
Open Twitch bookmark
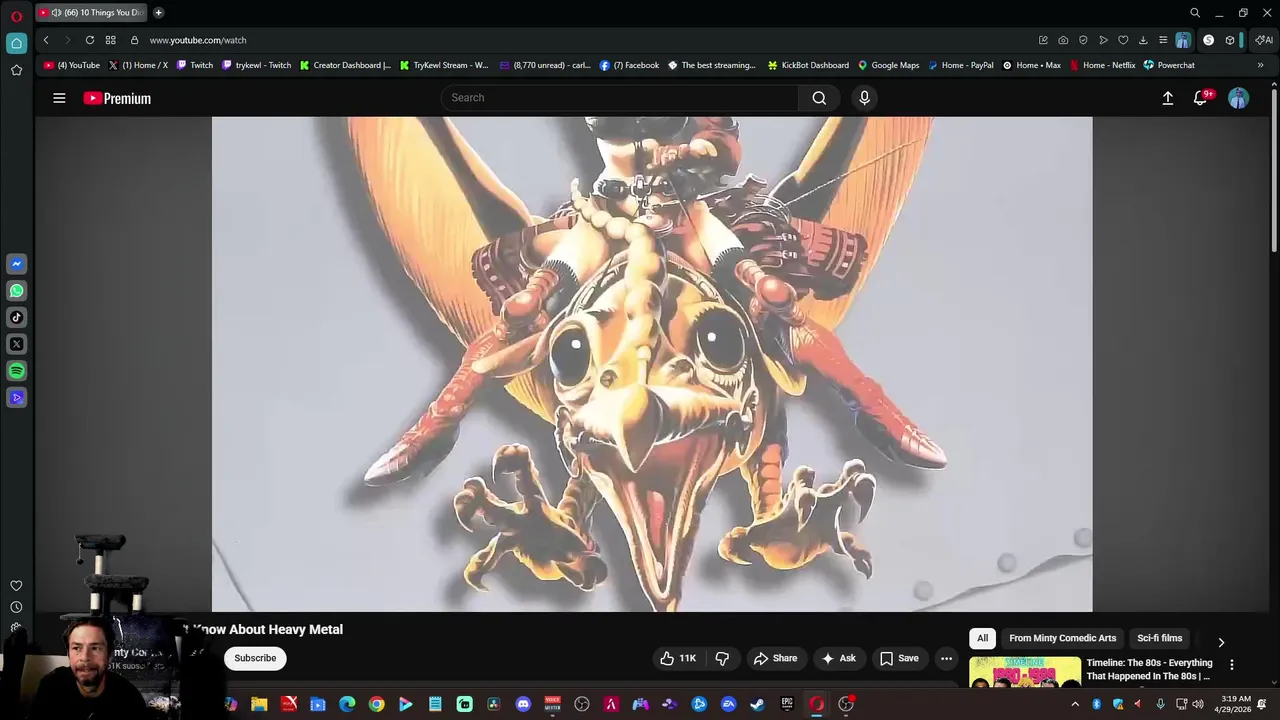(195, 65)
